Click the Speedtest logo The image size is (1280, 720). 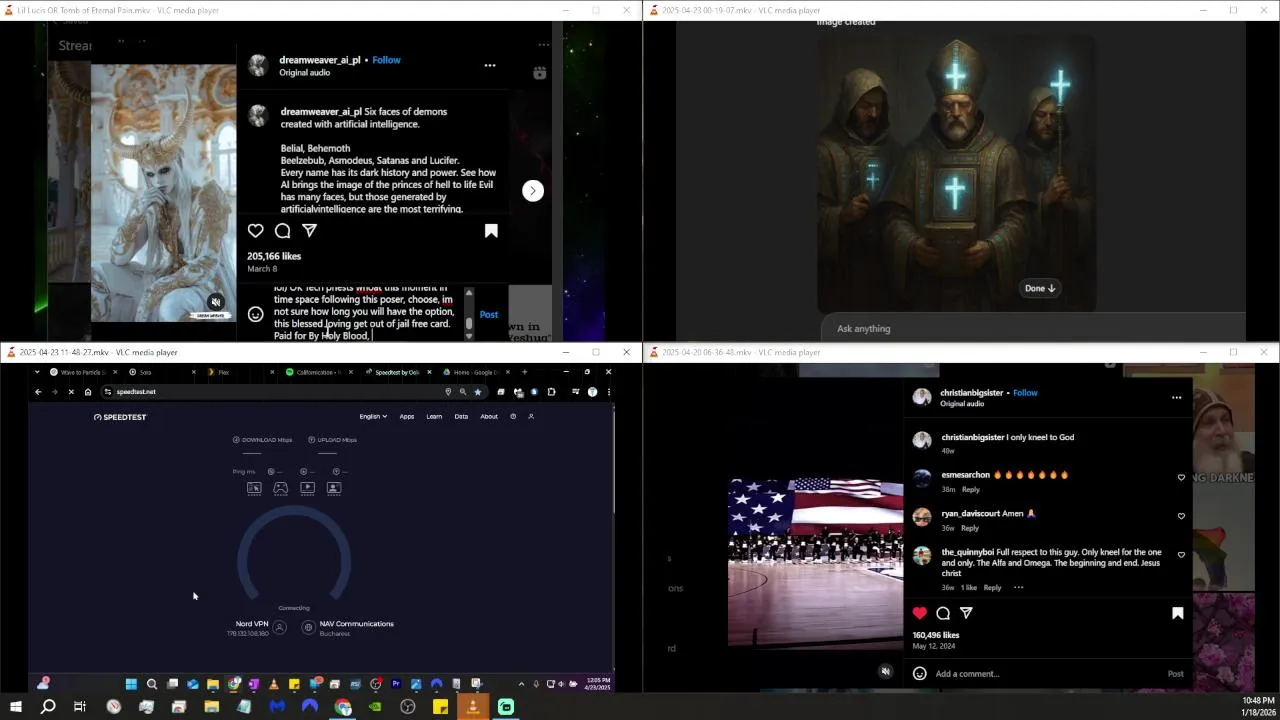click(119, 417)
